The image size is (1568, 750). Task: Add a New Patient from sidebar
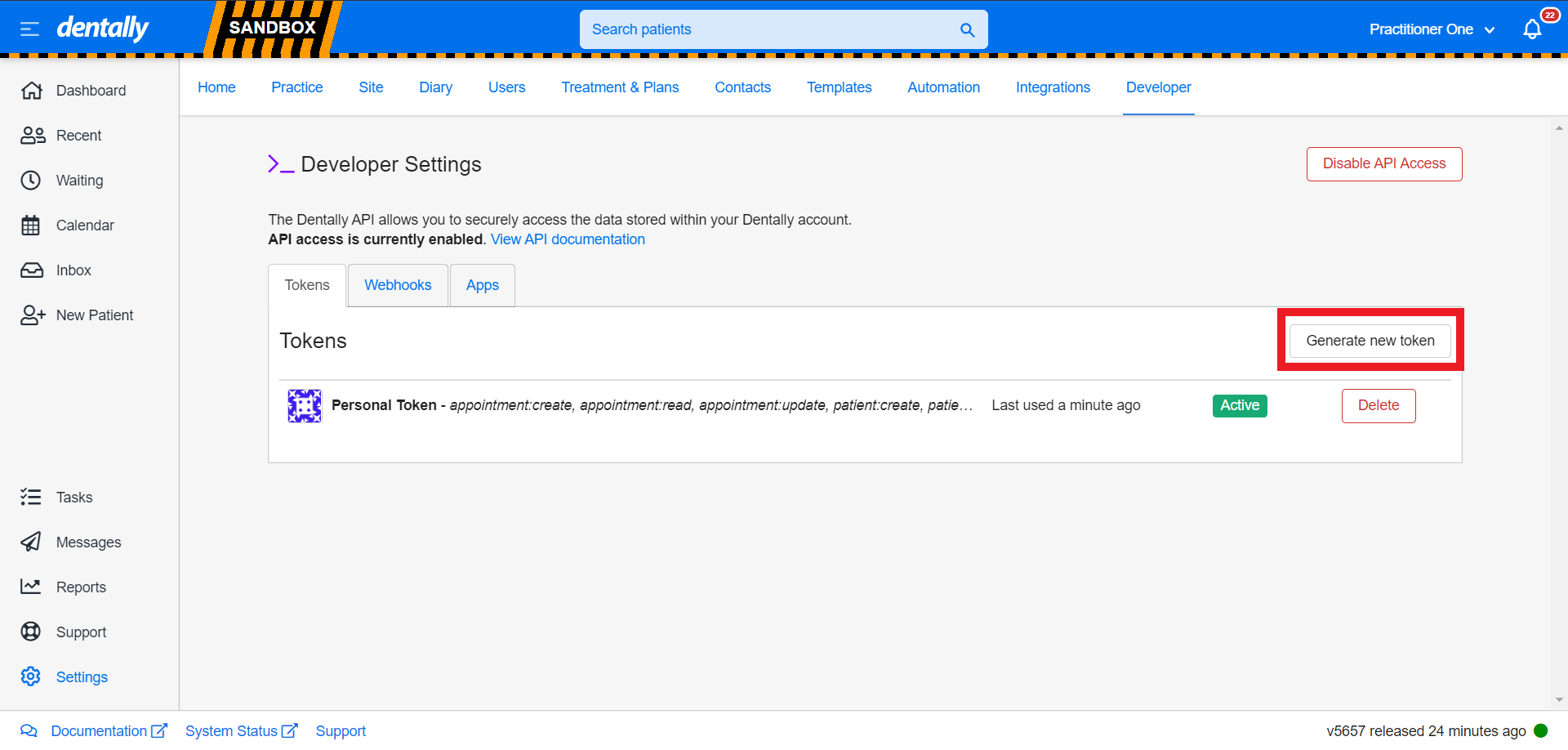click(x=94, y=315)
